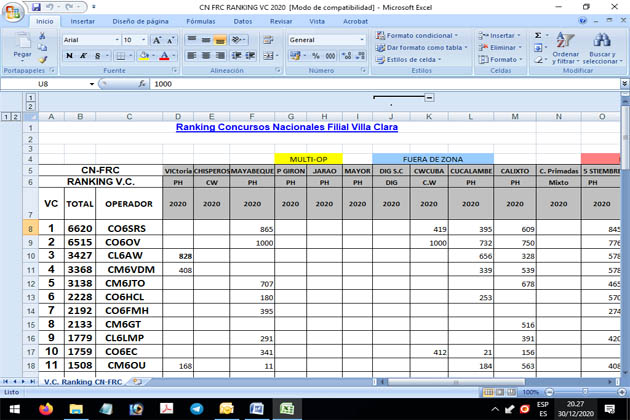Image resolution: width=630 pixels, height=420 pixels.
Task: Decrease indent in cell
Action: coord(237,55)
